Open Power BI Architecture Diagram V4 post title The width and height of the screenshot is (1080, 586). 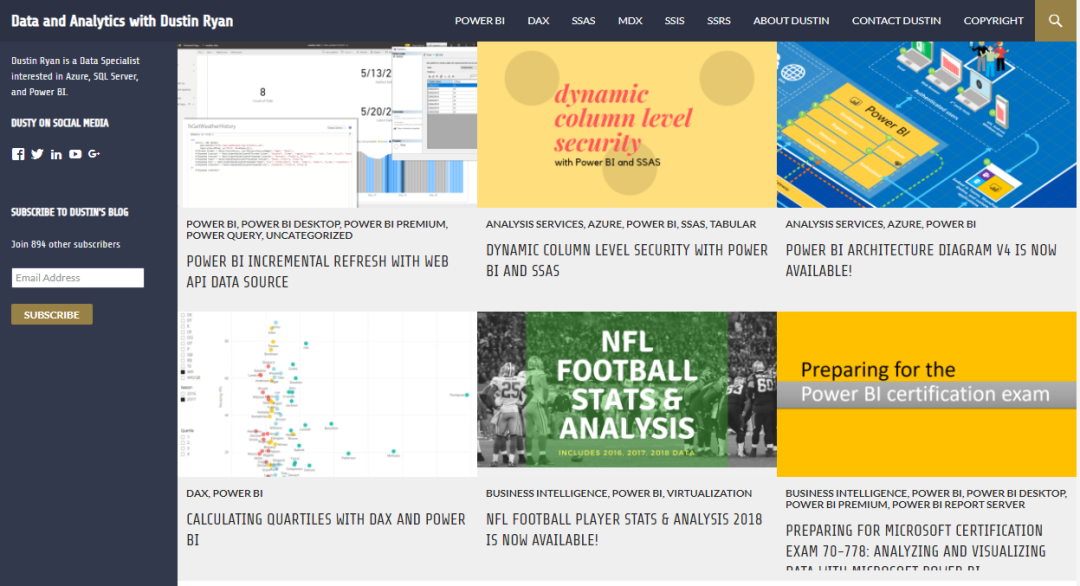click(x=921, y=260)
